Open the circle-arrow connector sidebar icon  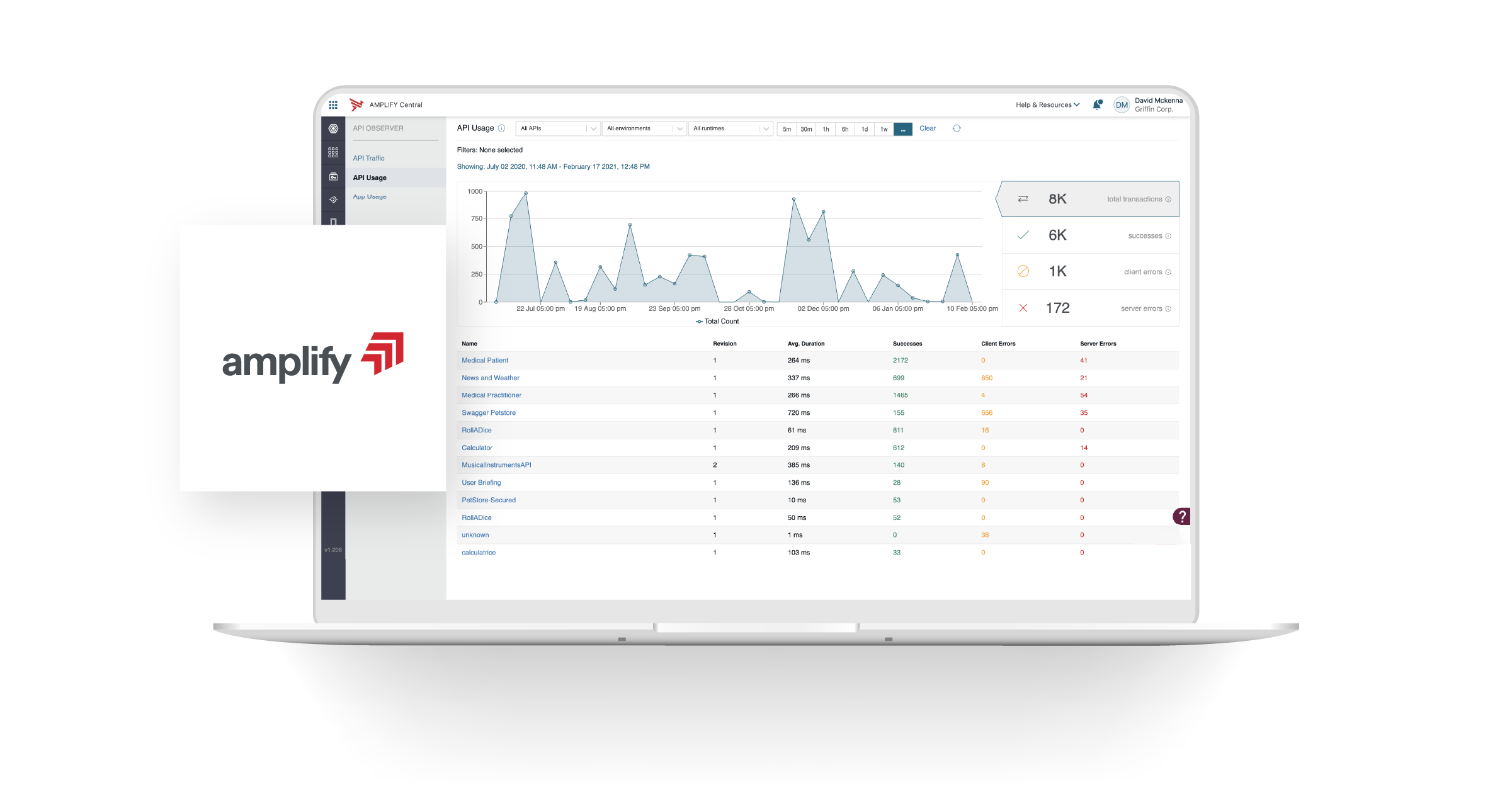(333, 200)
